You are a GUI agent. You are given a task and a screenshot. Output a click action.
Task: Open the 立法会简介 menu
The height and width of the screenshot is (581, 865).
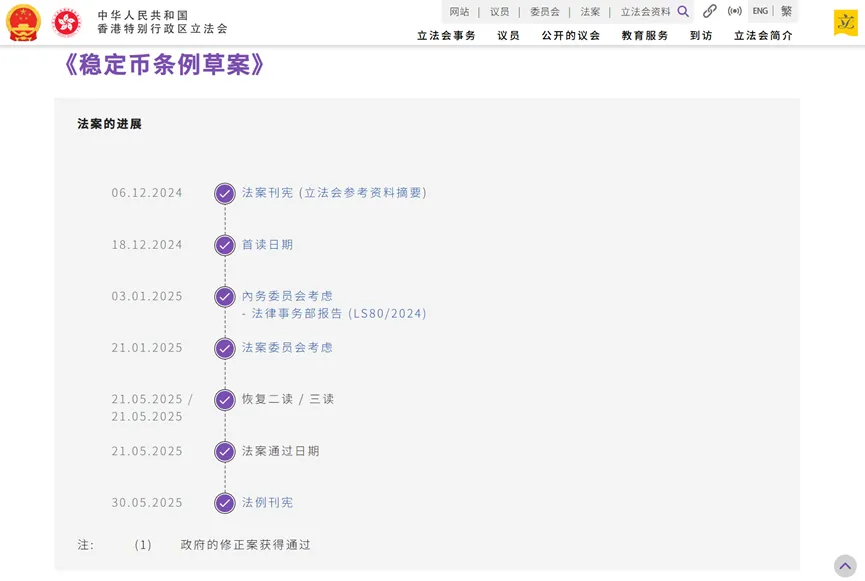(763, 35)
